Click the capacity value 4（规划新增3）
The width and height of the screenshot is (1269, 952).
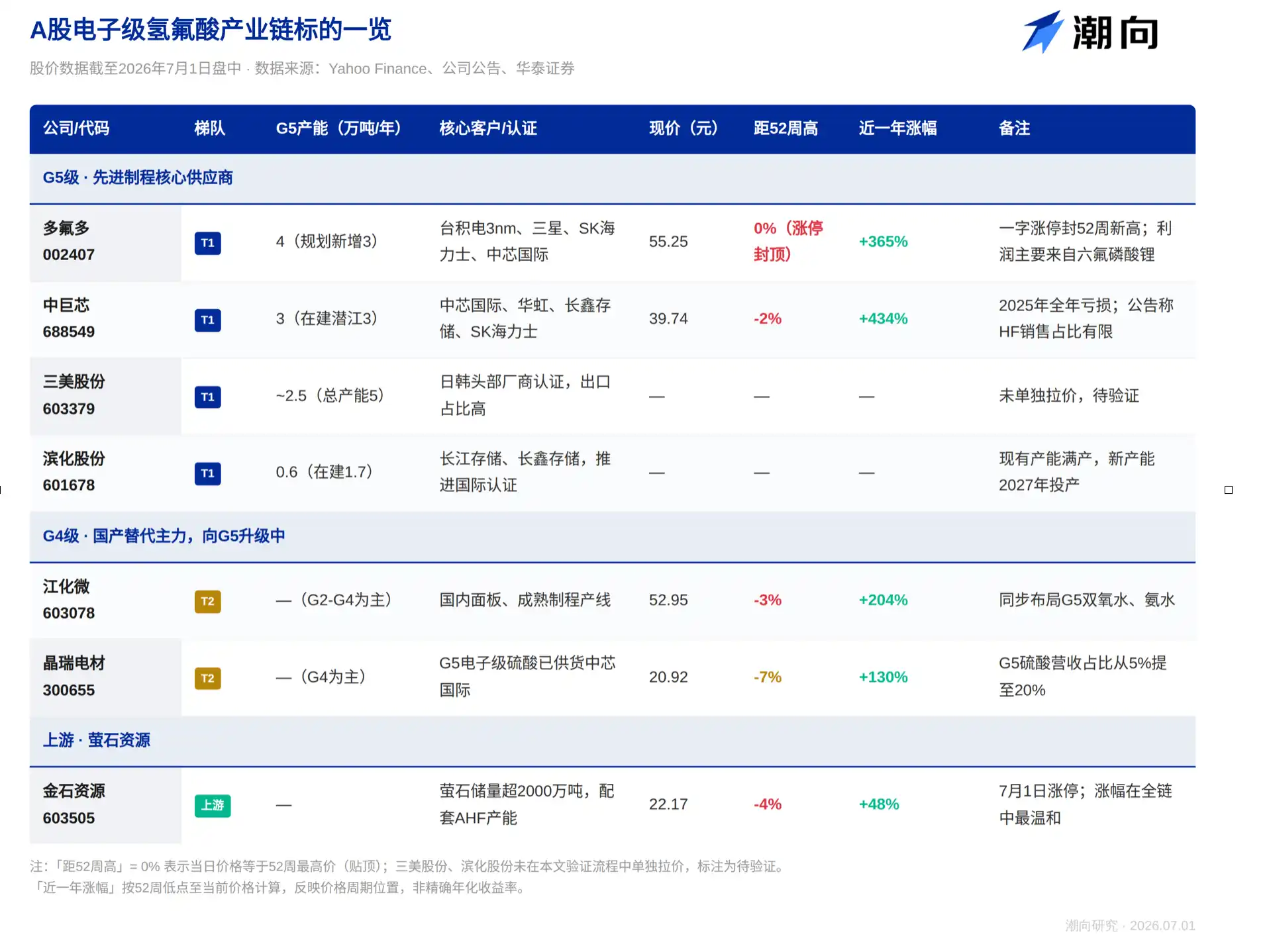(x=327, y=242)
